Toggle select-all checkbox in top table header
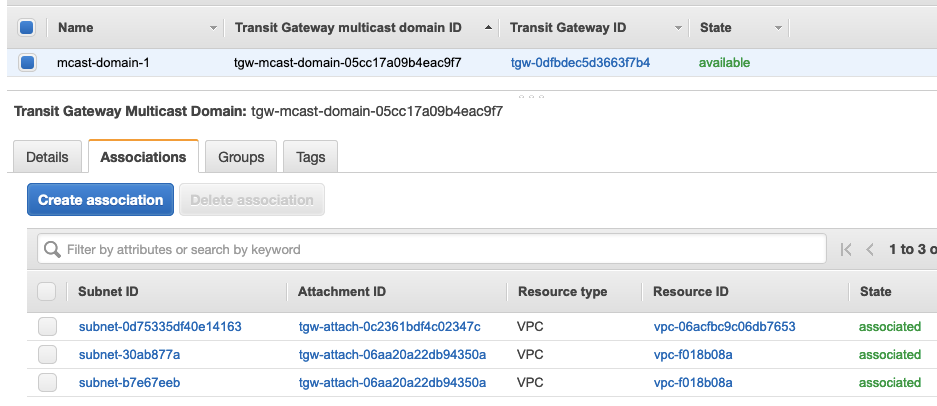937x406 pixels. [x=27, y=28]
